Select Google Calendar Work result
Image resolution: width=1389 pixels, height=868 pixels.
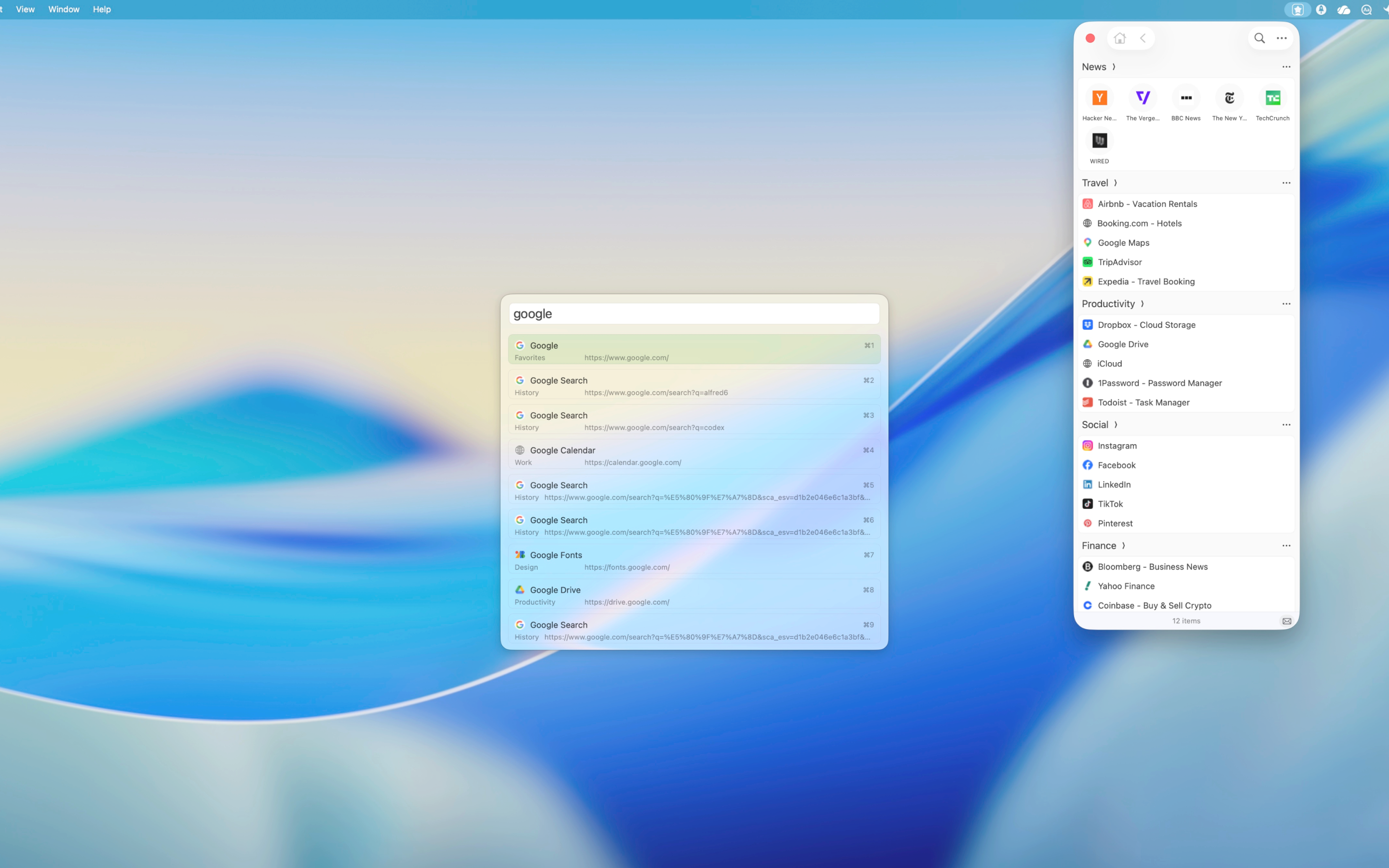[694, 455]
